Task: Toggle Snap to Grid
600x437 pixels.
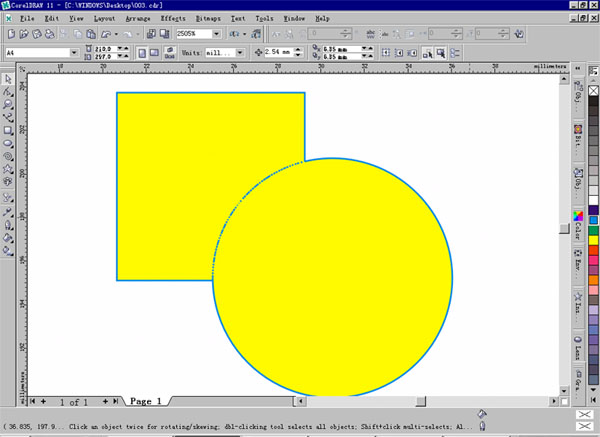Action: (386, 53)
